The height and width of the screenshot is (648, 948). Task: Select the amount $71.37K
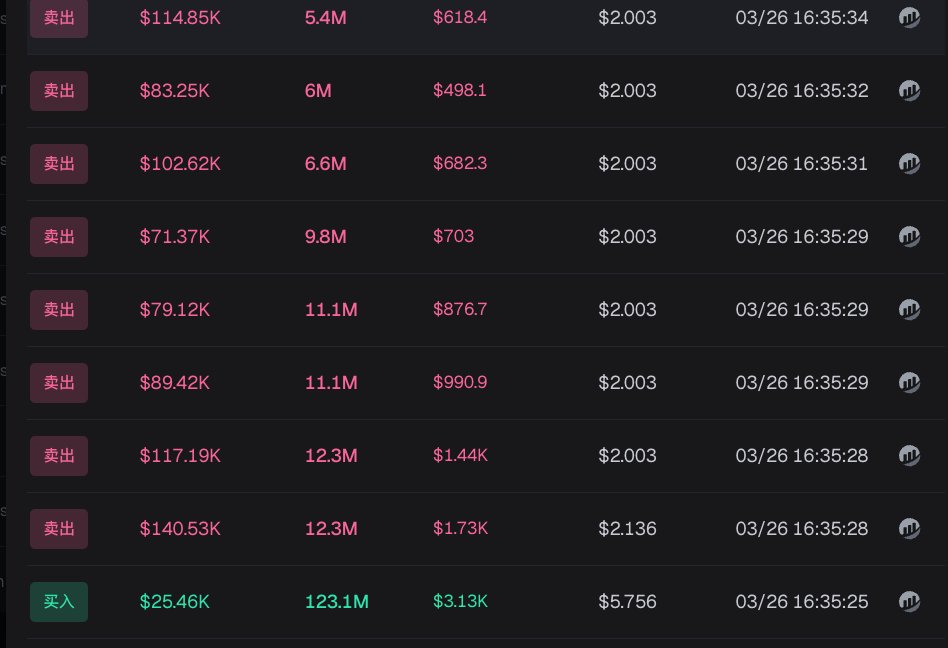click(x=175, y=236)
